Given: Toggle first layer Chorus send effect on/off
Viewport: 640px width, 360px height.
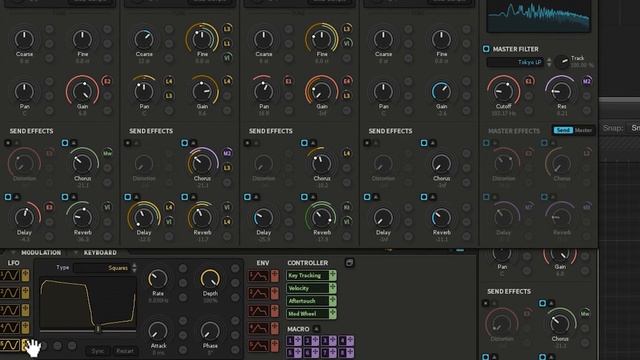Looking at the screenshot, I should point(65,143).
